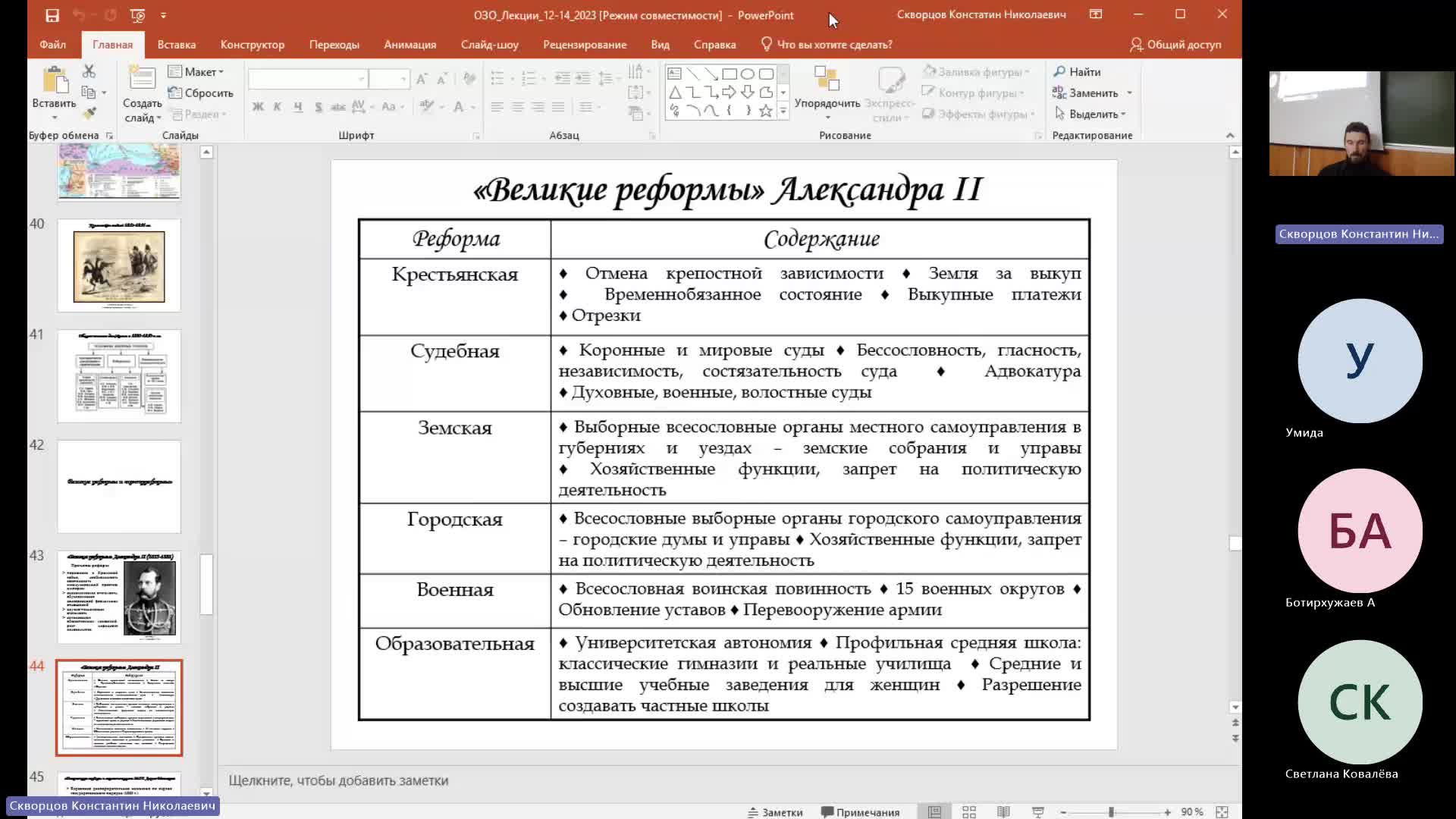Switch to the Вставка tab
This screenshot has width=1456, height=819.
pyautogui.click(x=177, y=45)
